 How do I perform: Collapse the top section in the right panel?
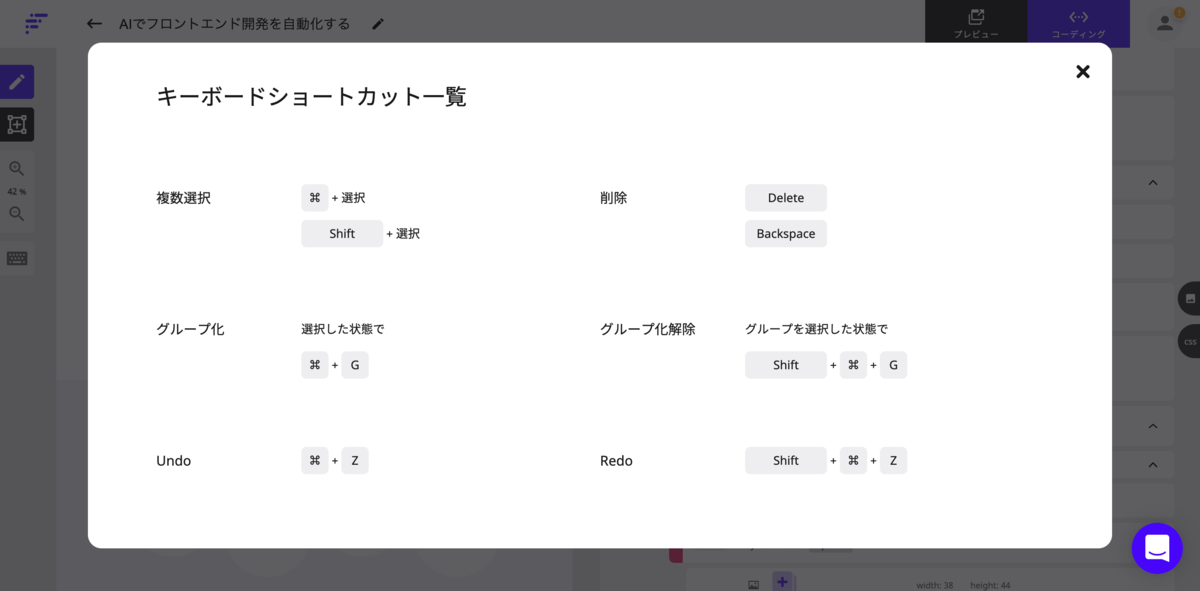point(1152,182)
